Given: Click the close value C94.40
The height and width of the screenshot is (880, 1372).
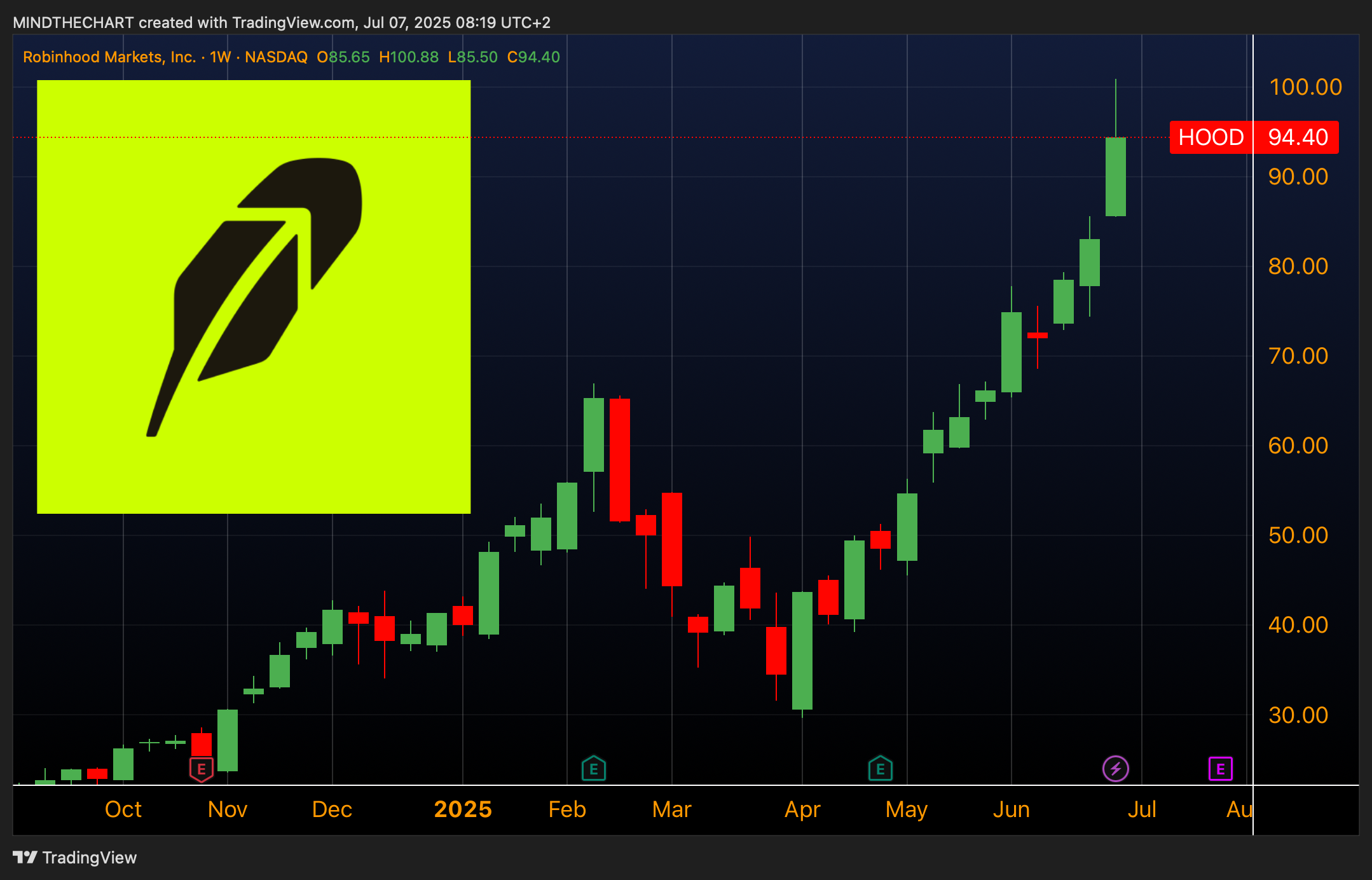Looking at the screenshot, I should 533,57.
